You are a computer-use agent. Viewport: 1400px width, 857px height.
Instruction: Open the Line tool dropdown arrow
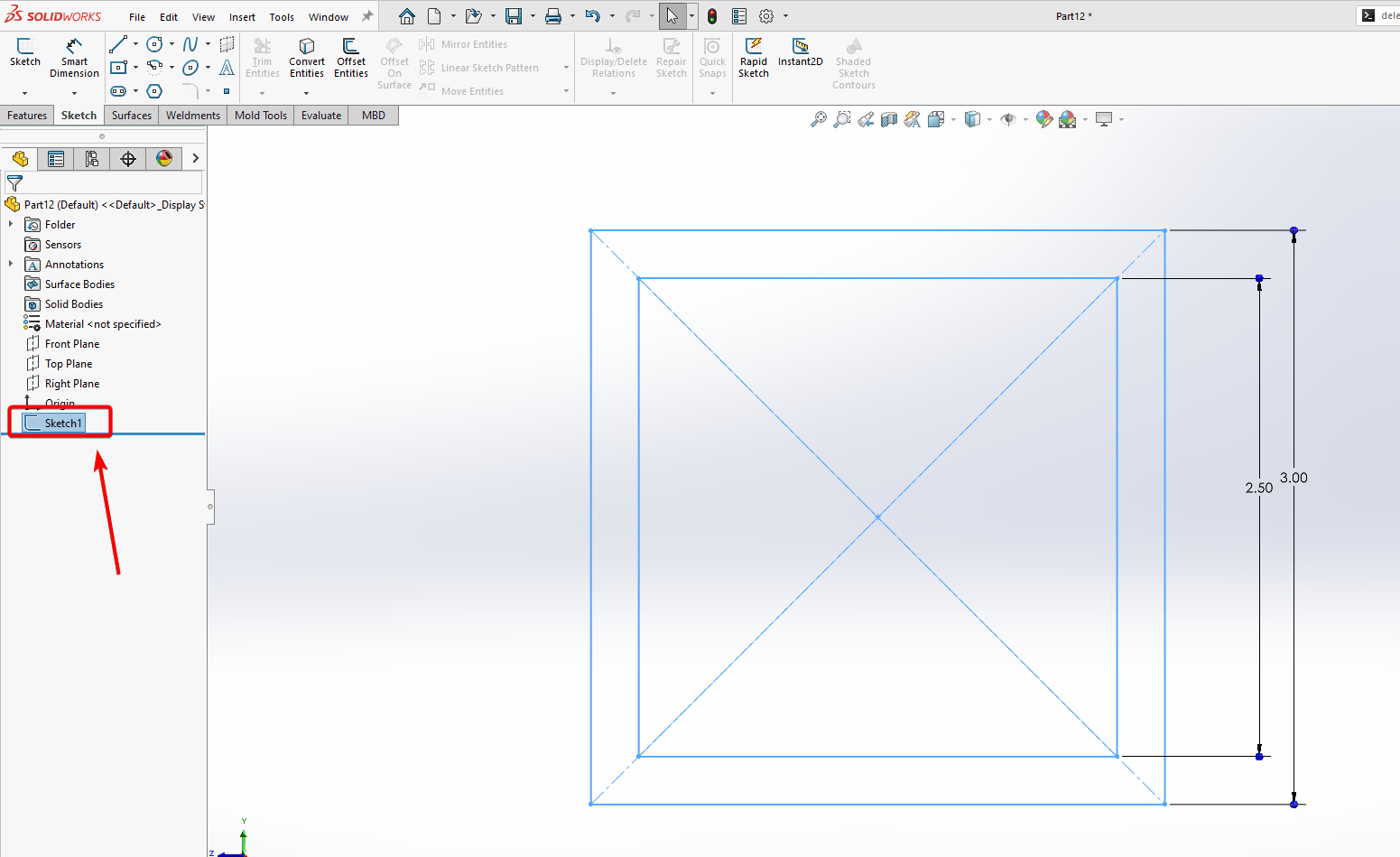[x=136, y=43]
